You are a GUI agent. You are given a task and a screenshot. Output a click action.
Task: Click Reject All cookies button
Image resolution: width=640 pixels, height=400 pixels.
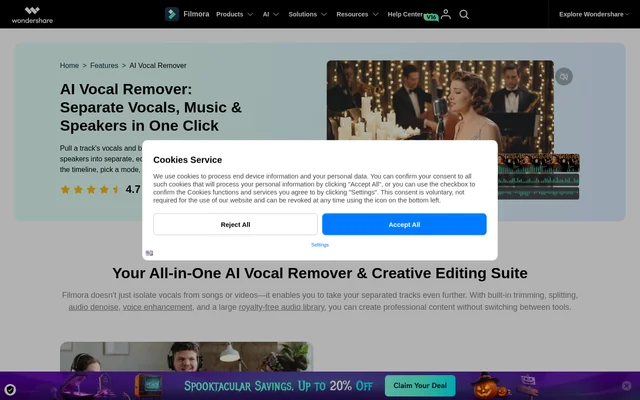pyautogui.click(x=236, y=224)
